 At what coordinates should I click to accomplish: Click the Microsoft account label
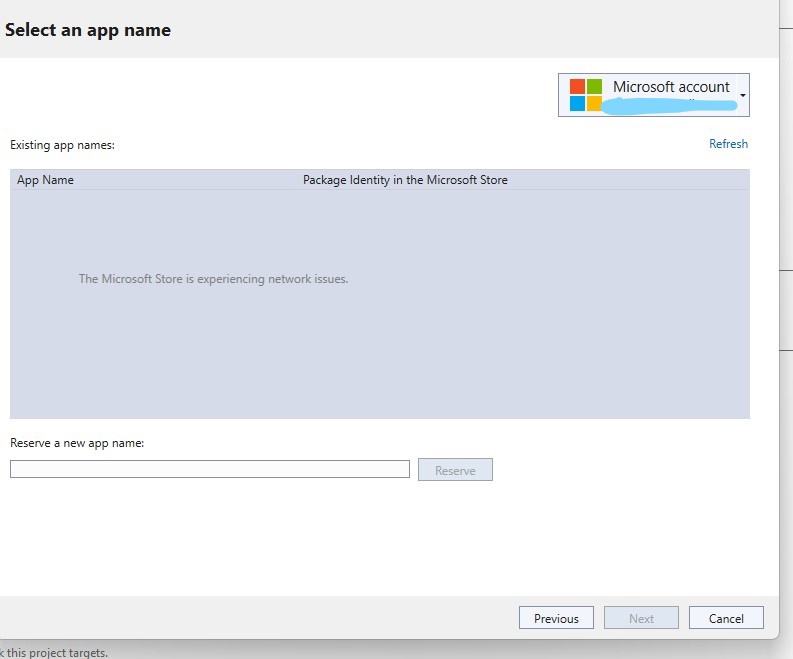pyautogui.click(x=671, y=86)
